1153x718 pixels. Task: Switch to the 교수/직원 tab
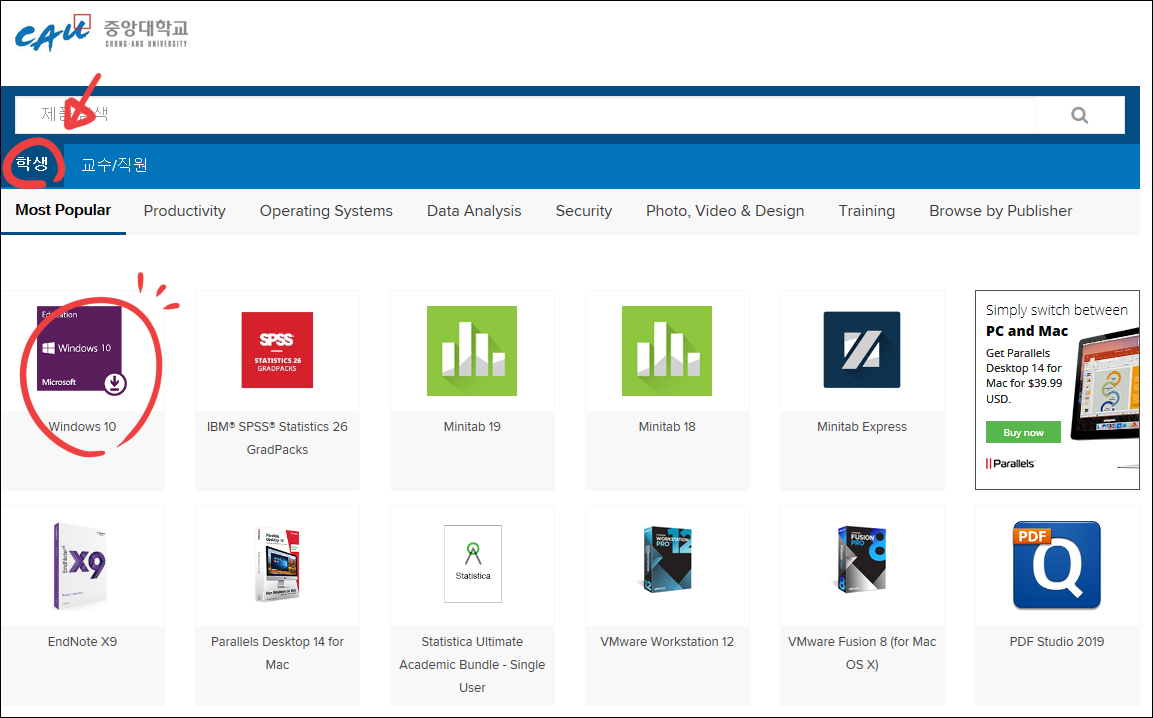[114, 165]
